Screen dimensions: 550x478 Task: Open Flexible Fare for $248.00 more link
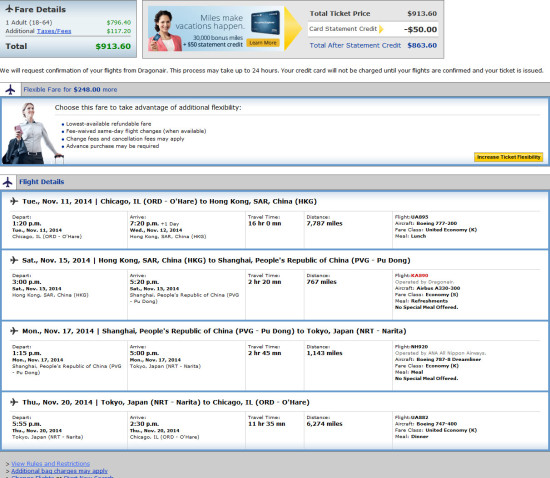point(70,90)
